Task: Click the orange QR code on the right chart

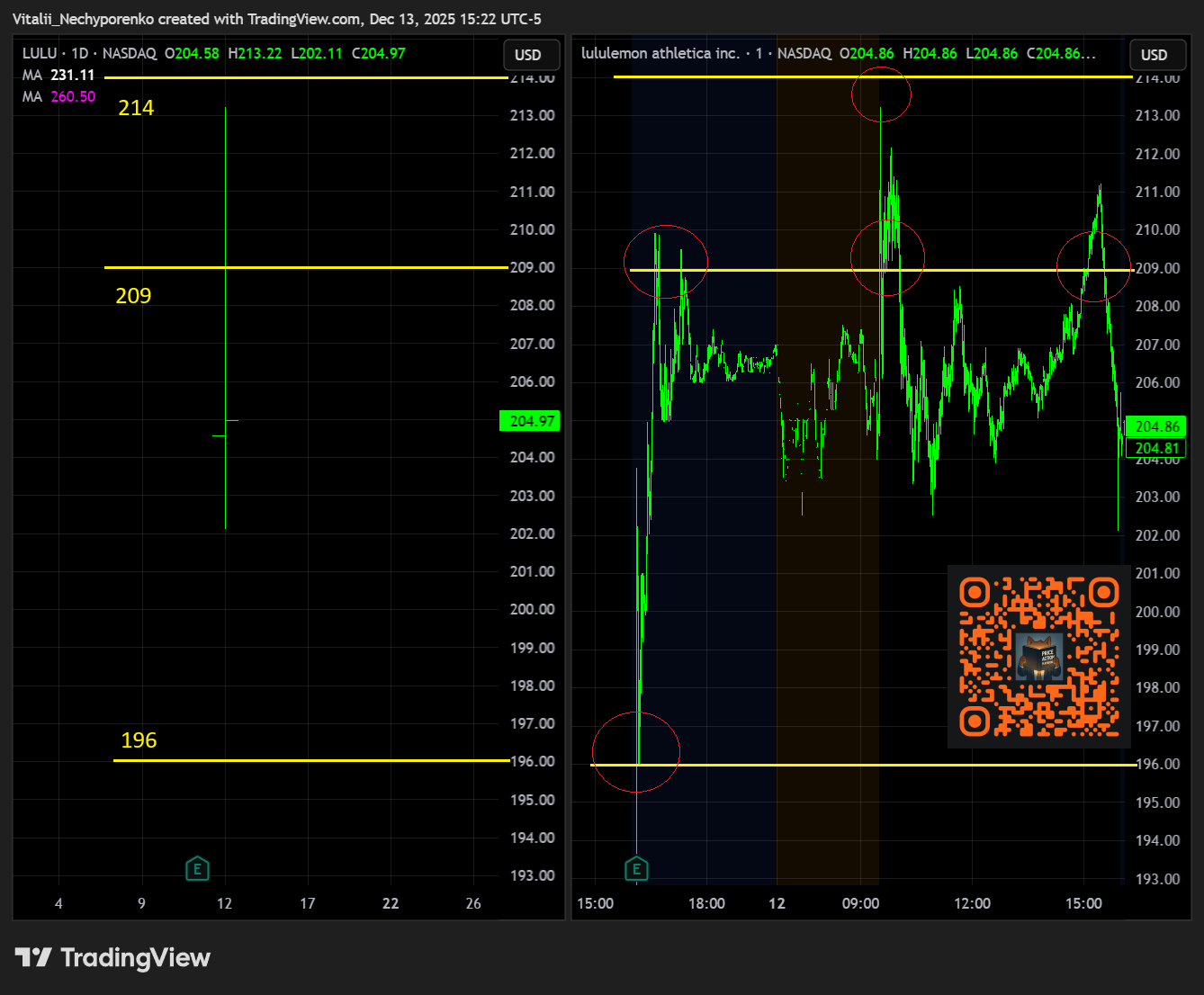Action: pos(1039,657)
